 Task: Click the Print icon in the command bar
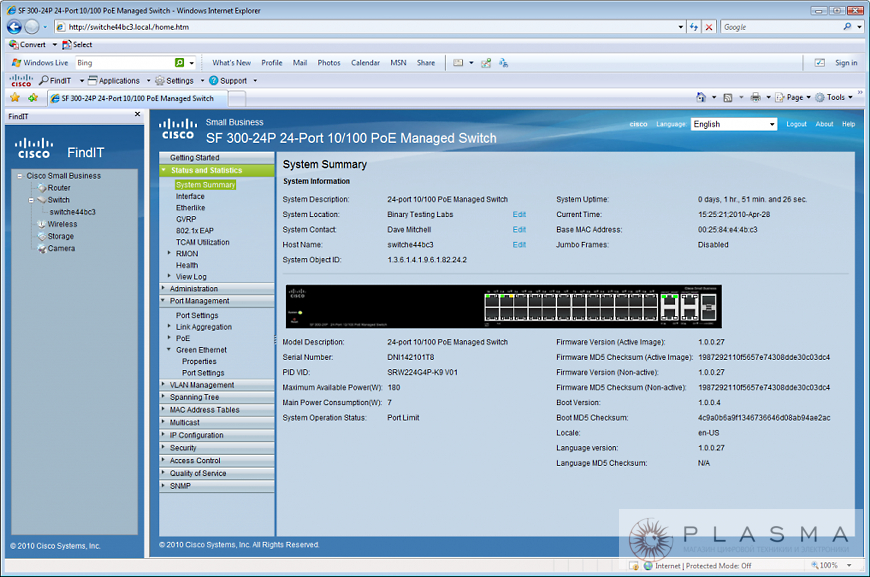(755, 98)
